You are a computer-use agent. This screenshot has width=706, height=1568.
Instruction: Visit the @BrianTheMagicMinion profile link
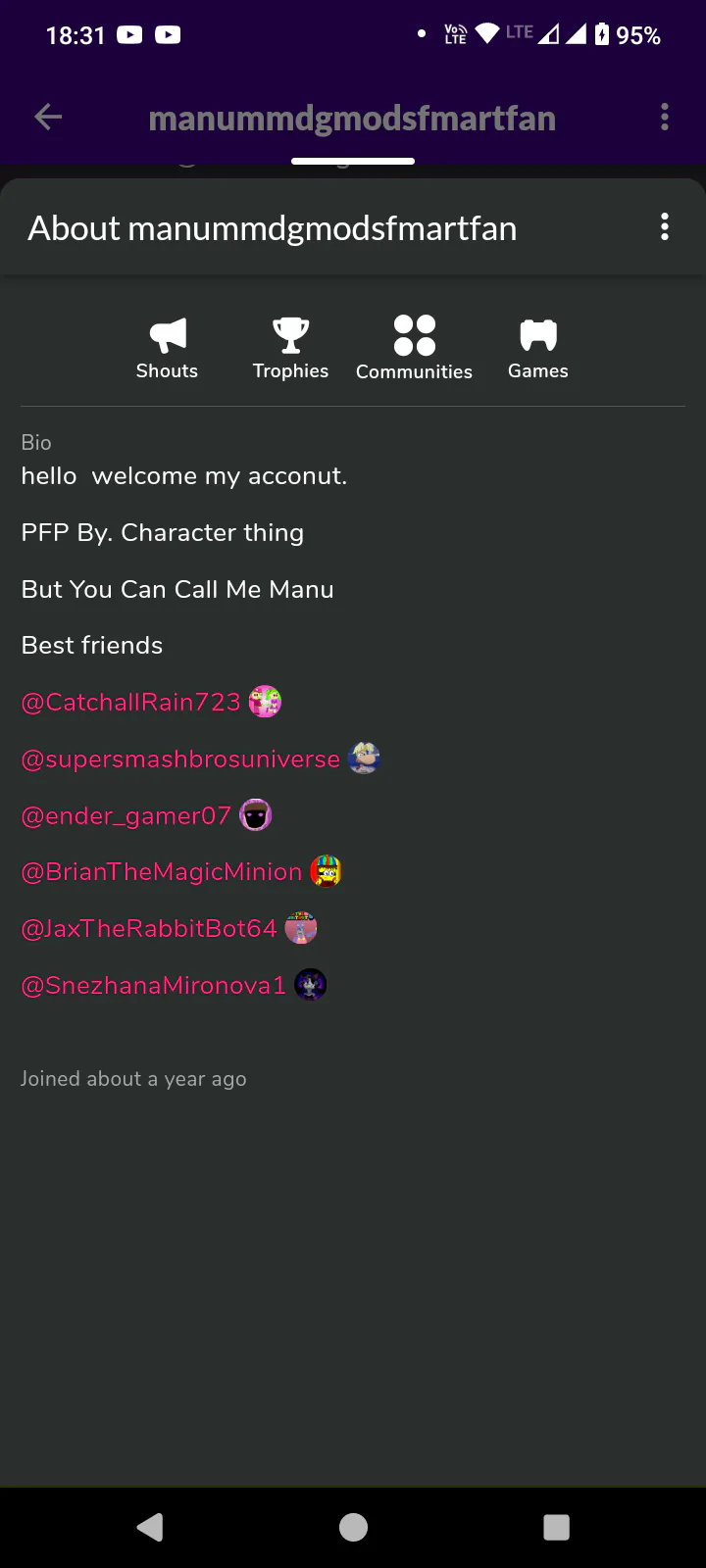[x=162, y=872]
